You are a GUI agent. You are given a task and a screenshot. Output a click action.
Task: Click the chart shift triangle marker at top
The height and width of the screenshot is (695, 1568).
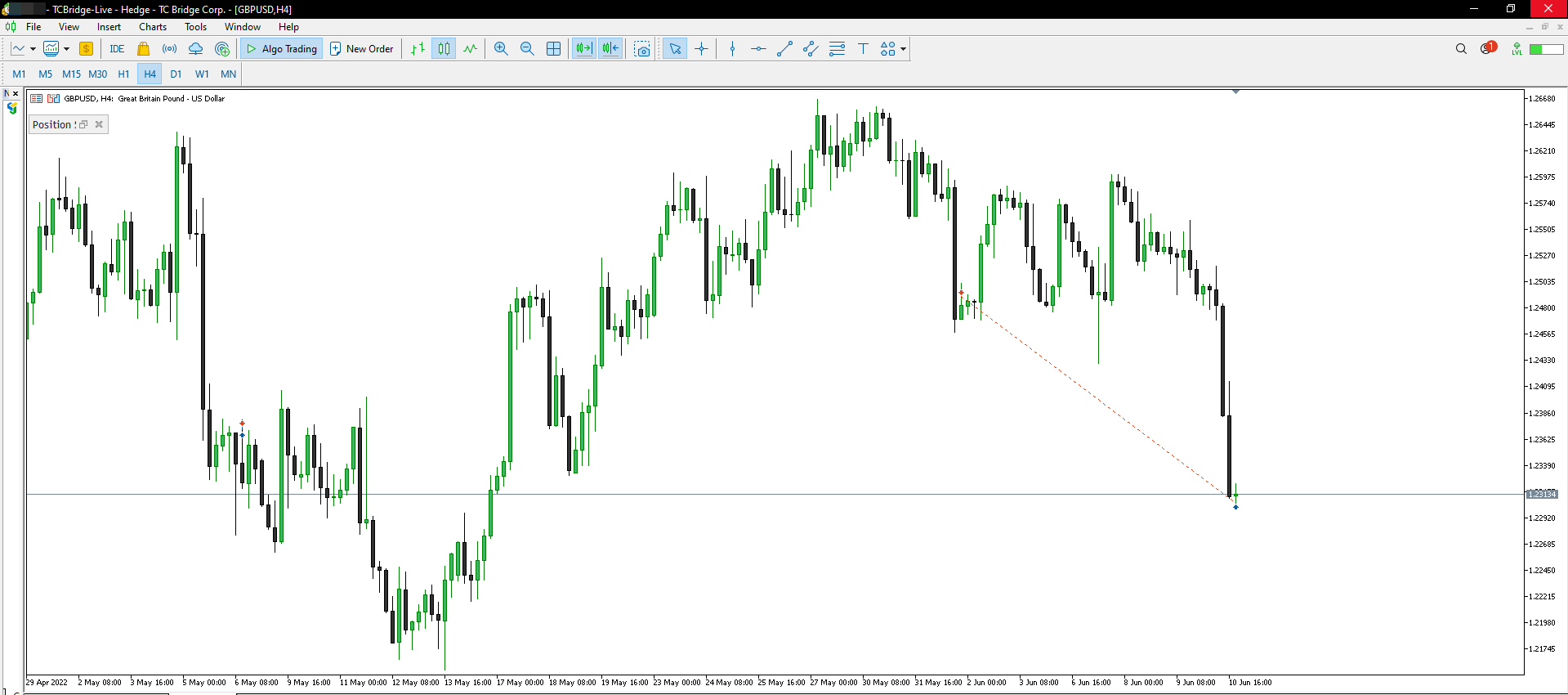click(1235, 92)
